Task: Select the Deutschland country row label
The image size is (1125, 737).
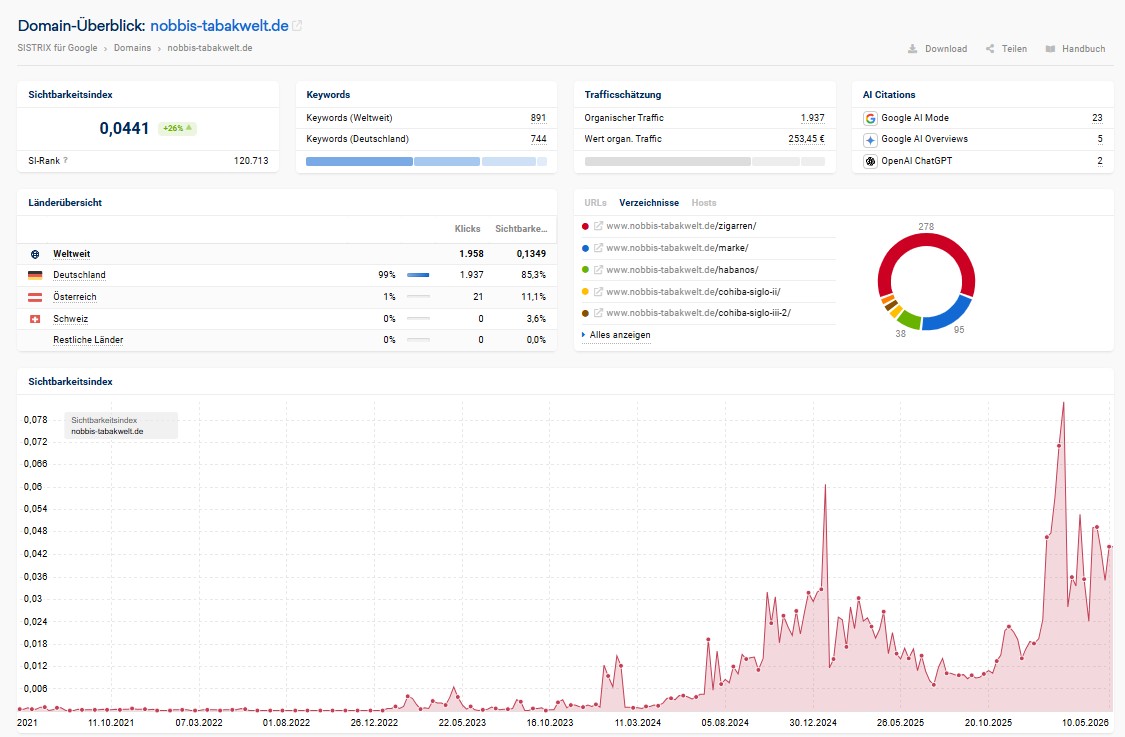Action: (x=79, y=275)
